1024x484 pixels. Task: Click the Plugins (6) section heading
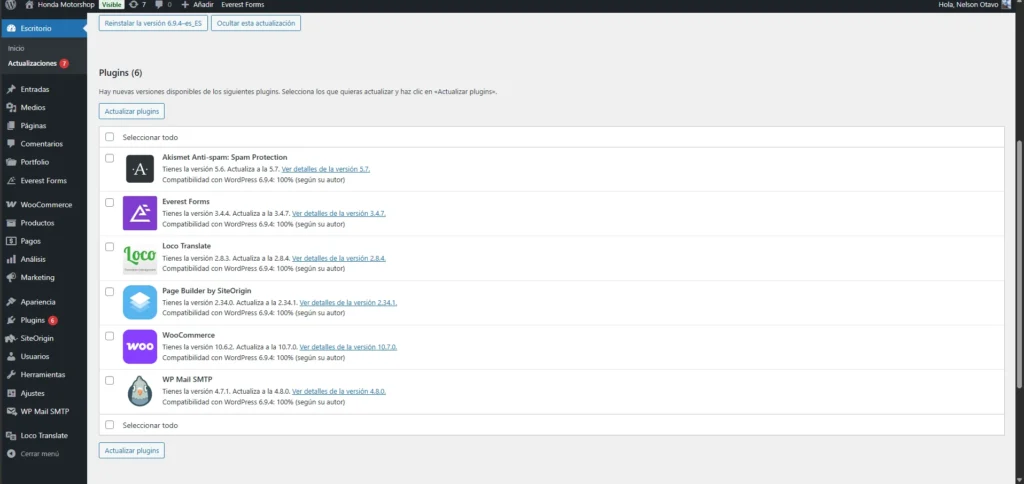[x=120, y=73]
